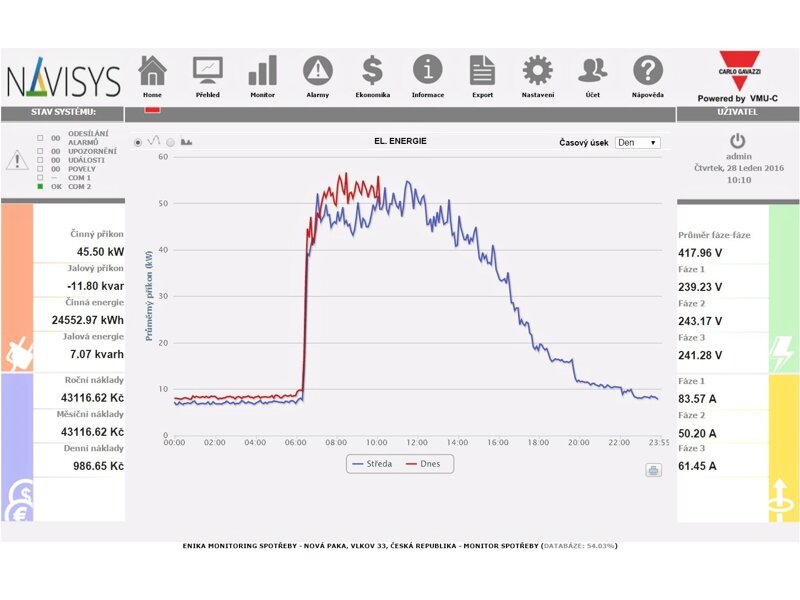
Task: Click the NAVISYS logo
Action: click(x=63, y=80)
